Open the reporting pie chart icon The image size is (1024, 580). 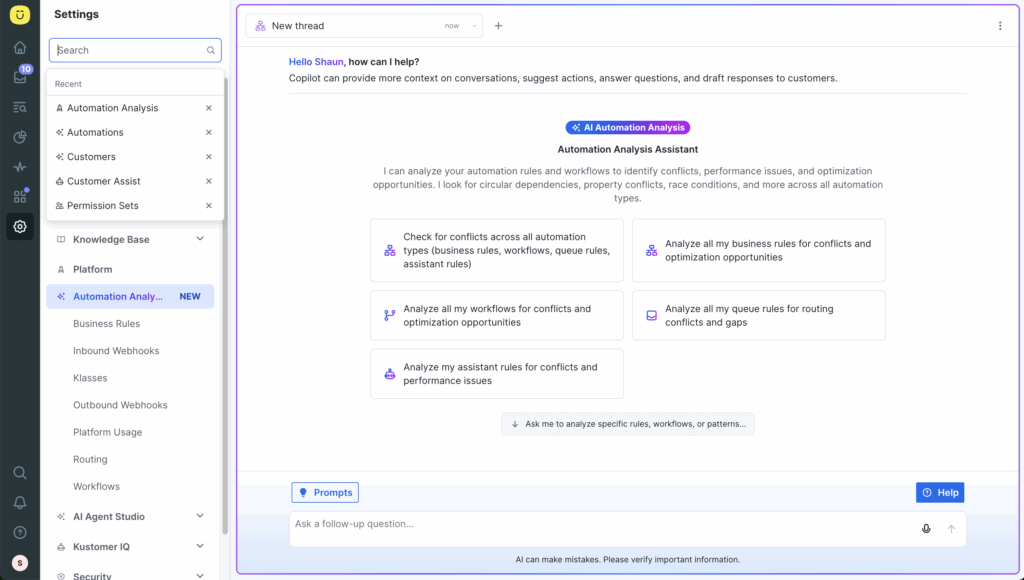pyautogui.click(x=20, y=137)
